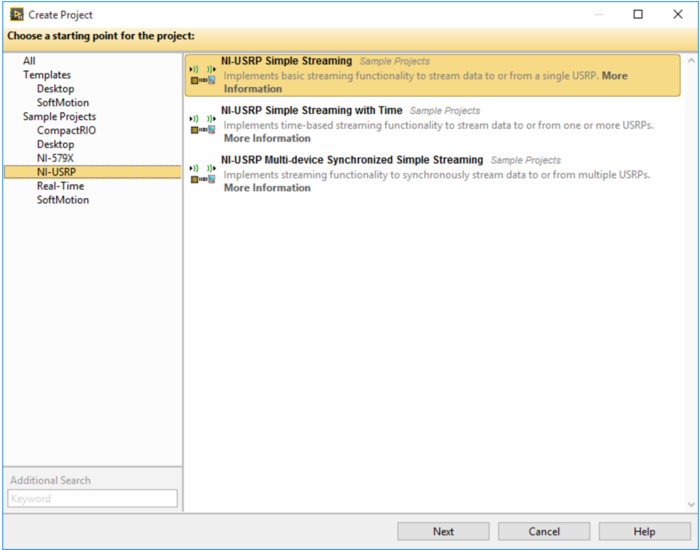Open More Information for Multi-device Streaming
700x550 pixels.
click(x=267, y=188)
